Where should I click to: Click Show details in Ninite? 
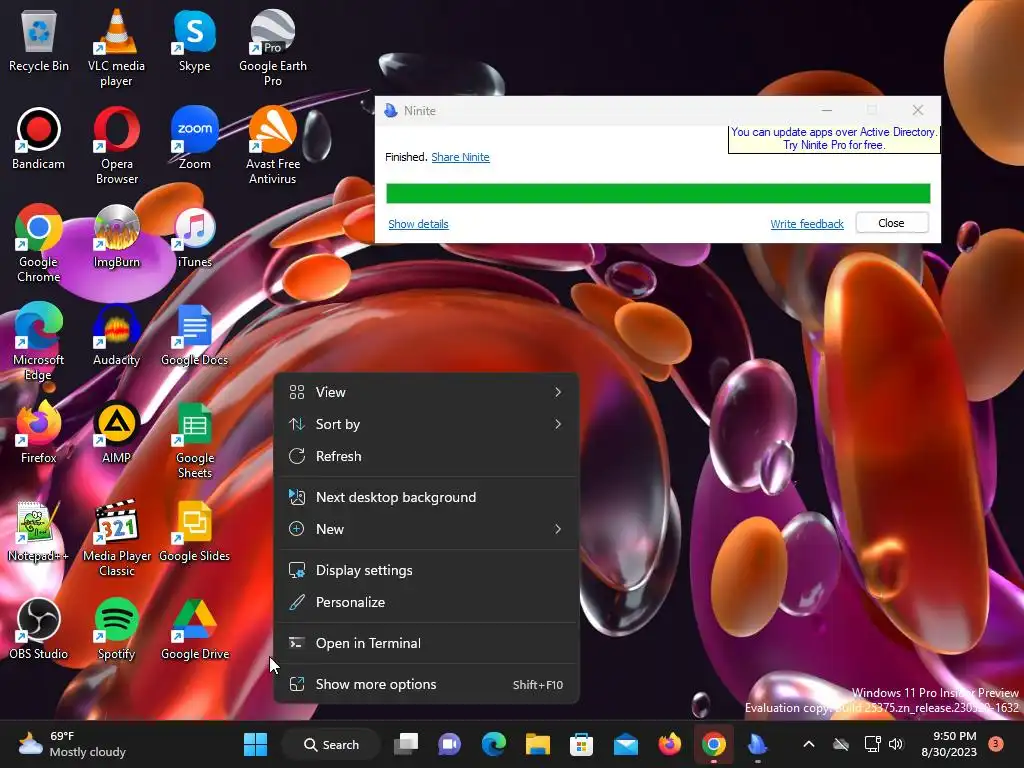tap(418, 224)
